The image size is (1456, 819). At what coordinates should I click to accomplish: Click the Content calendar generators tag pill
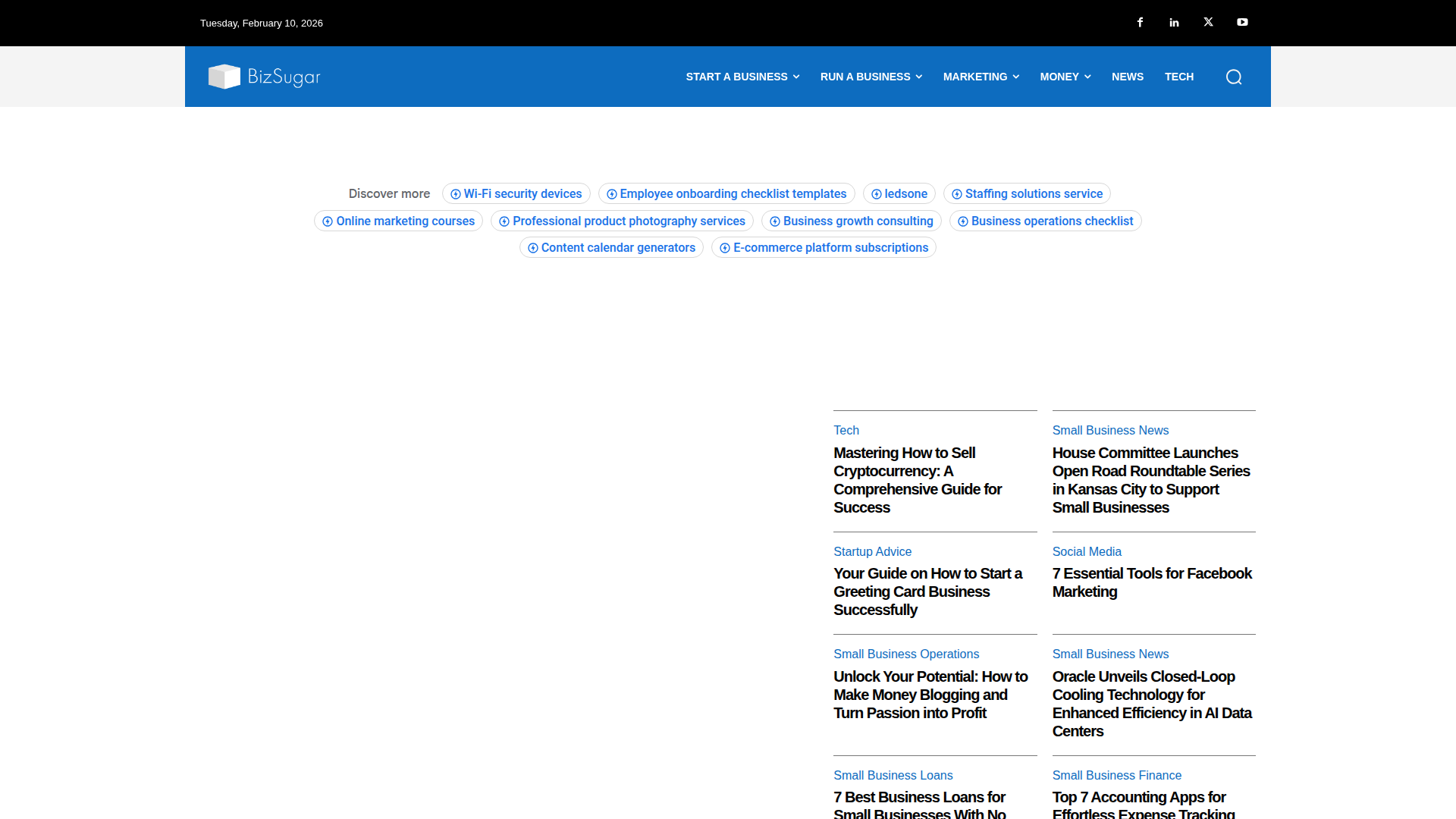(x=611, y=248)
